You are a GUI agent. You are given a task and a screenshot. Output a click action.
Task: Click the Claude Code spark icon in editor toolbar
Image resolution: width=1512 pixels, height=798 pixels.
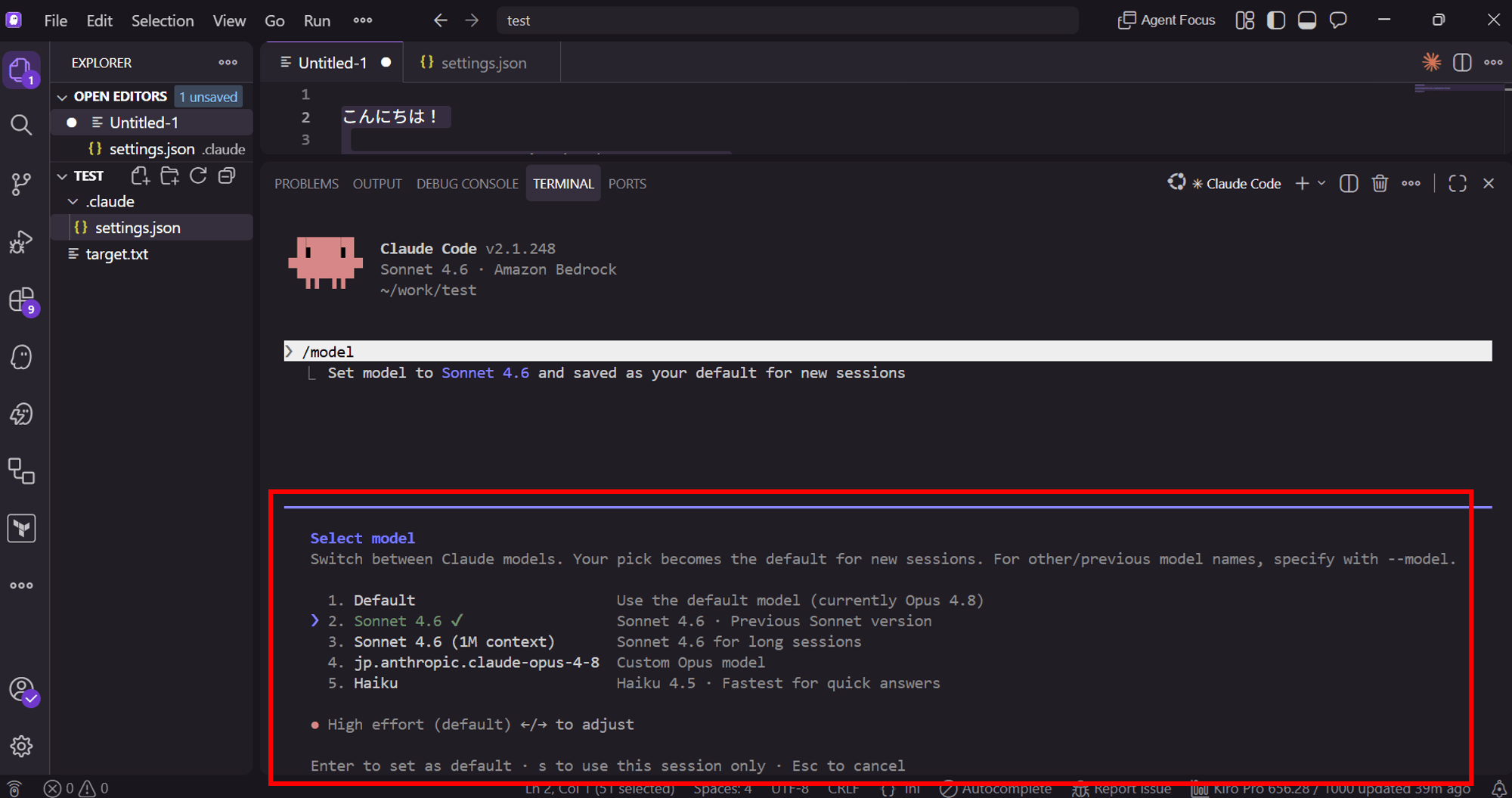pos(1431,63)
